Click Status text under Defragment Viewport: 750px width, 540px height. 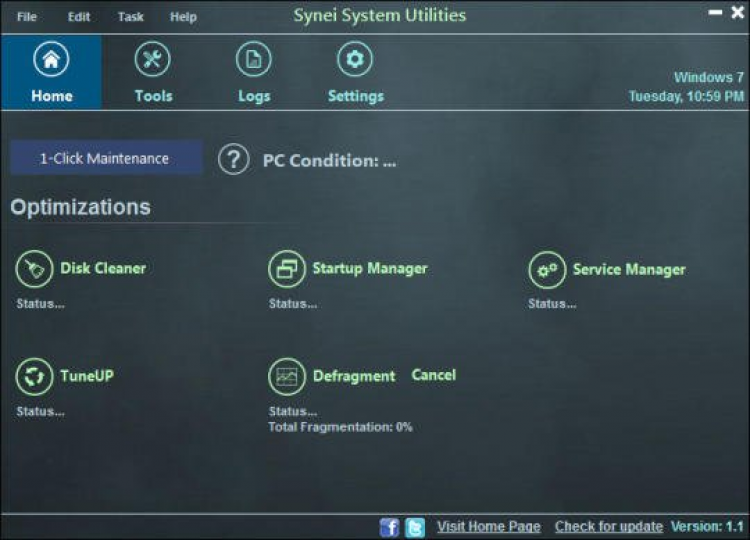point(293,411)
